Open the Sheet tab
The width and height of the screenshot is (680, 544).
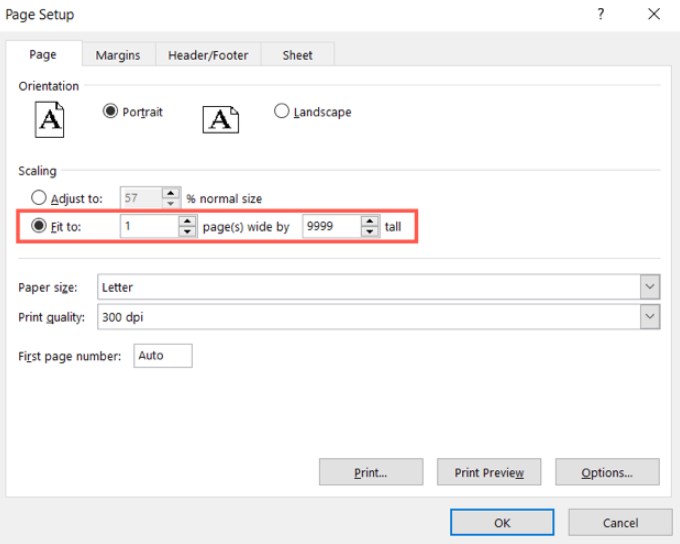click(x=298, y=55)
